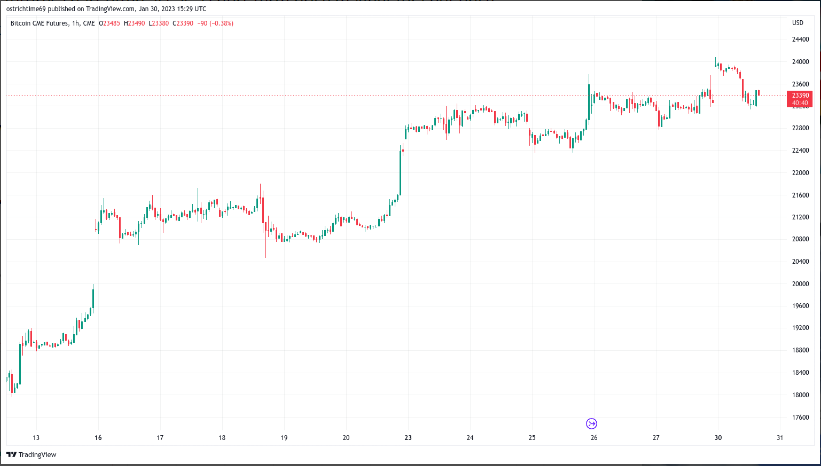Select date 13 on the time axis
821x466 pixels.
pos(37,437)
